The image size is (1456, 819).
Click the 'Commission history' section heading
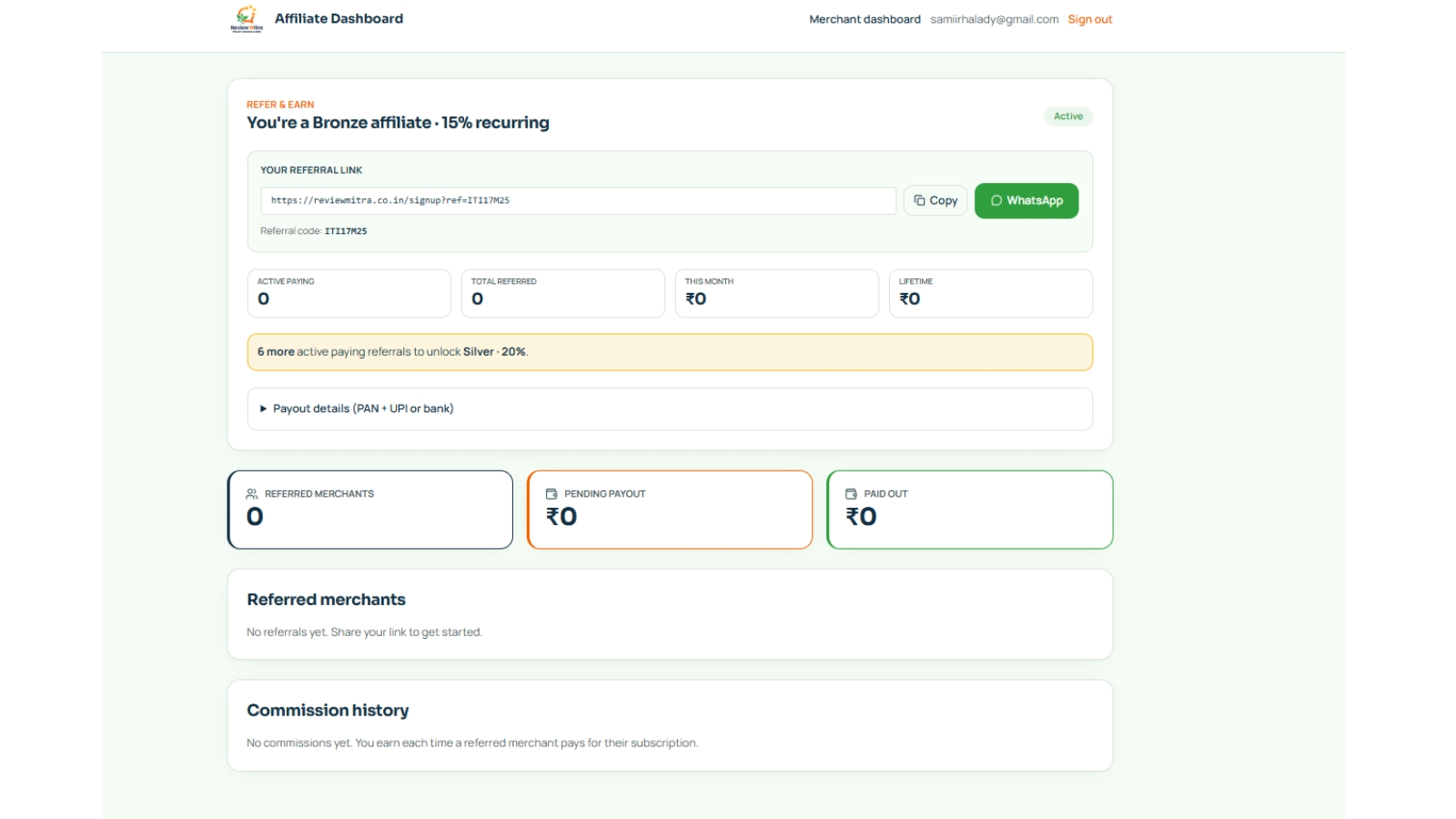[x=328, y=711]
